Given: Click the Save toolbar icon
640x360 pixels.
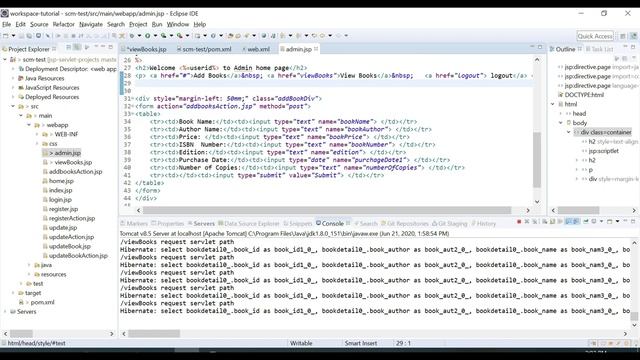Looking at the screenshot, I should pyautogui.click(x=21, y=36).
